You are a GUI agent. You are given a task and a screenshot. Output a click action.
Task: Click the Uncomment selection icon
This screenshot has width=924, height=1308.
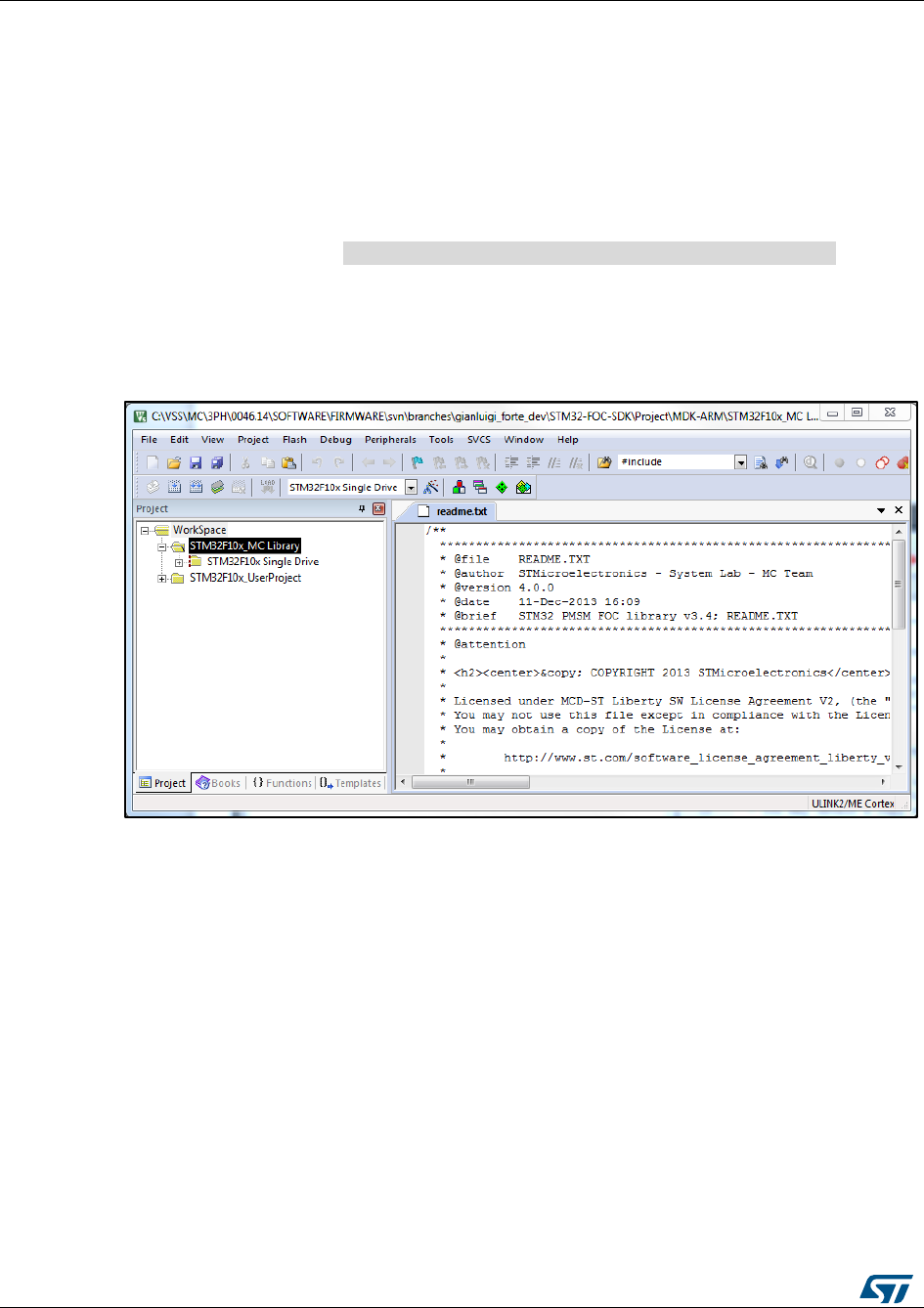576,462
